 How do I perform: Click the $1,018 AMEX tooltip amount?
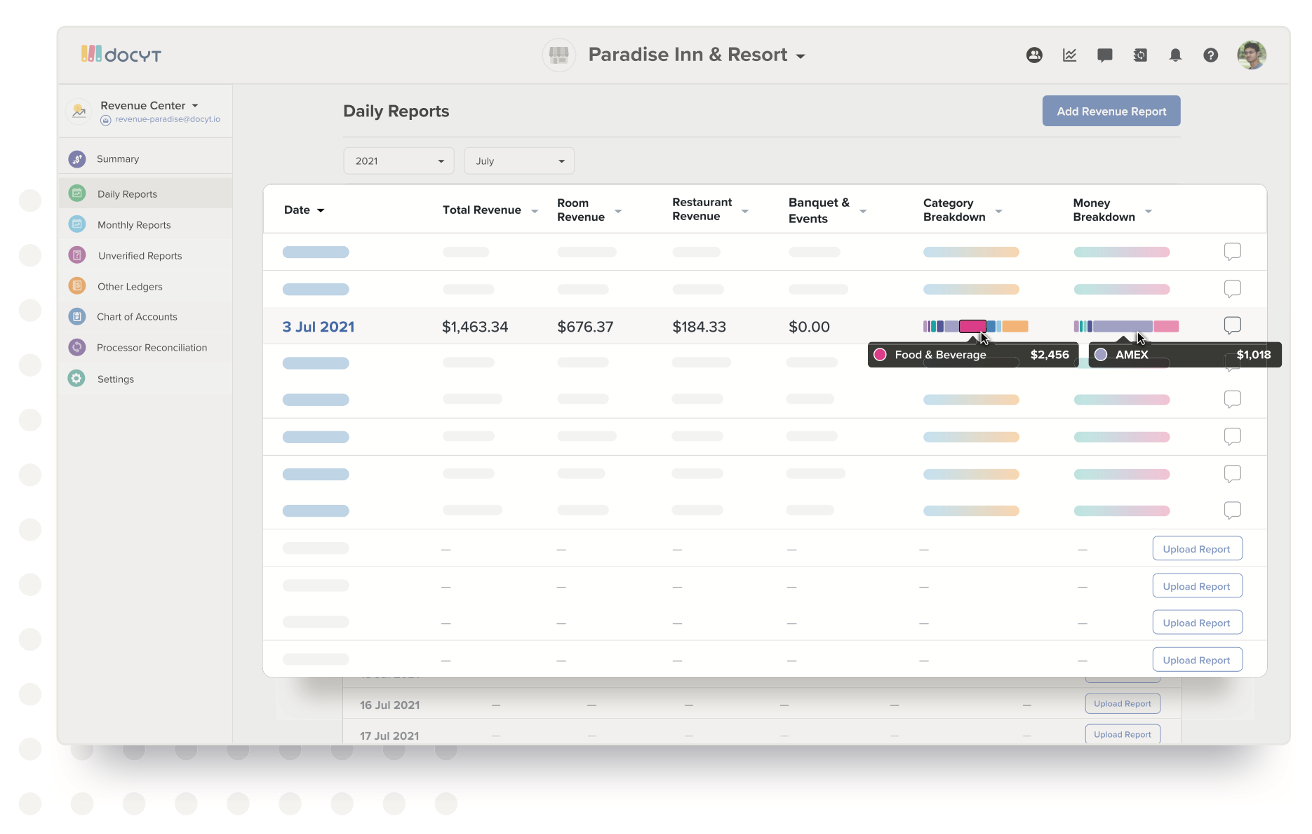[x=1254, y=355]
